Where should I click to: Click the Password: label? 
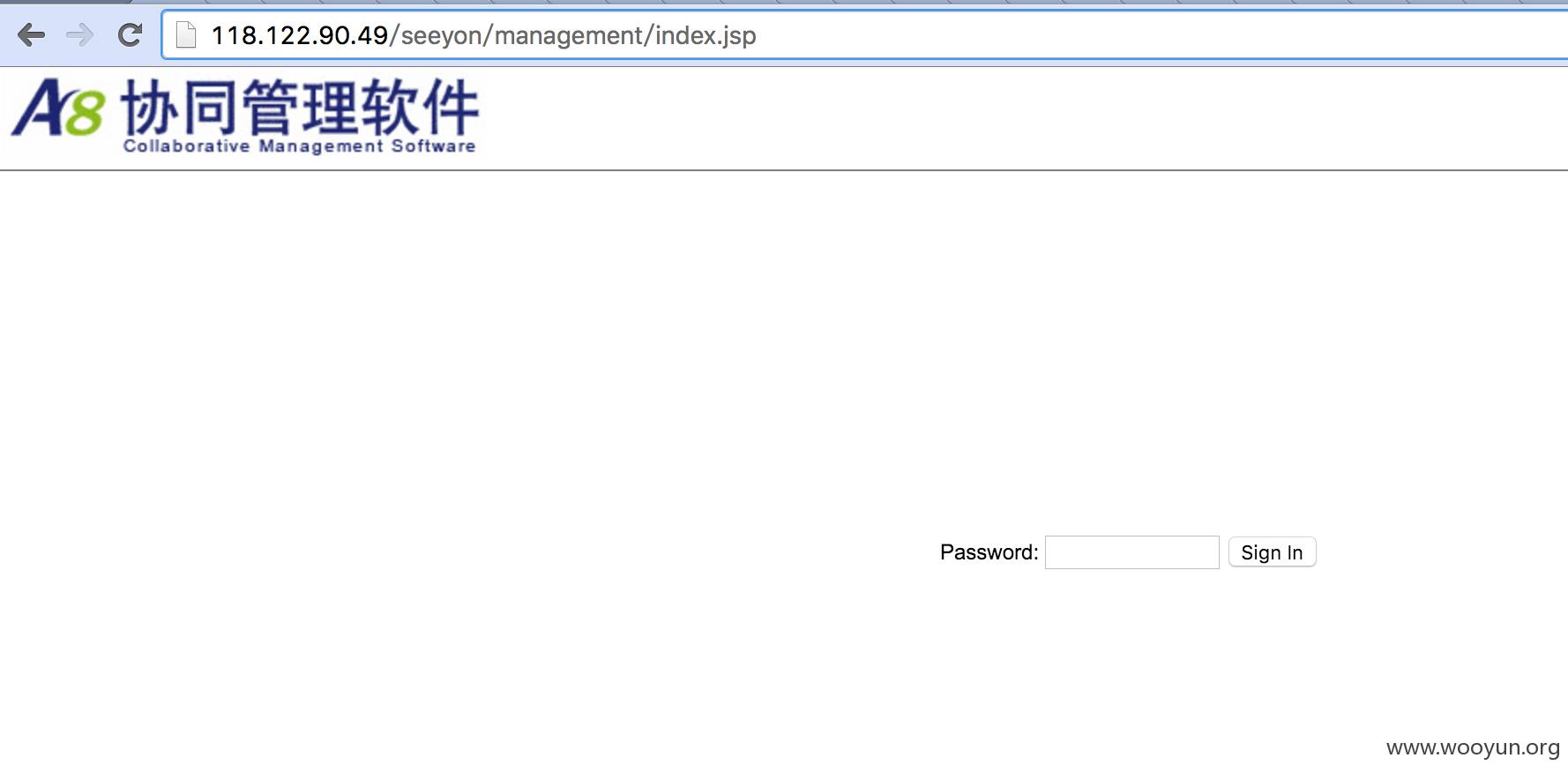[x=989, y=552]
